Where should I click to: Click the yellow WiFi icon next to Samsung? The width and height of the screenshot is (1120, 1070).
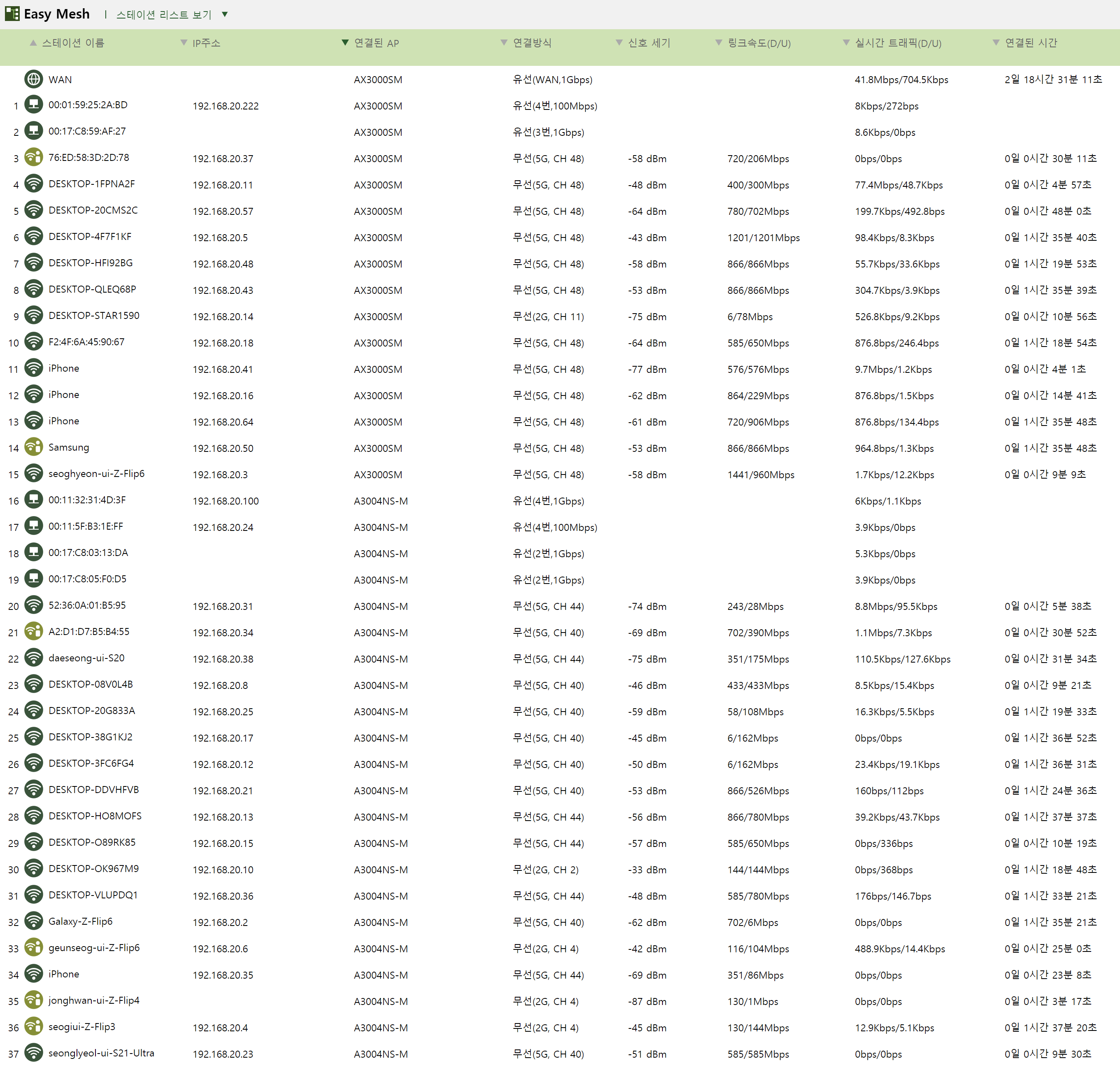(34, 447)
